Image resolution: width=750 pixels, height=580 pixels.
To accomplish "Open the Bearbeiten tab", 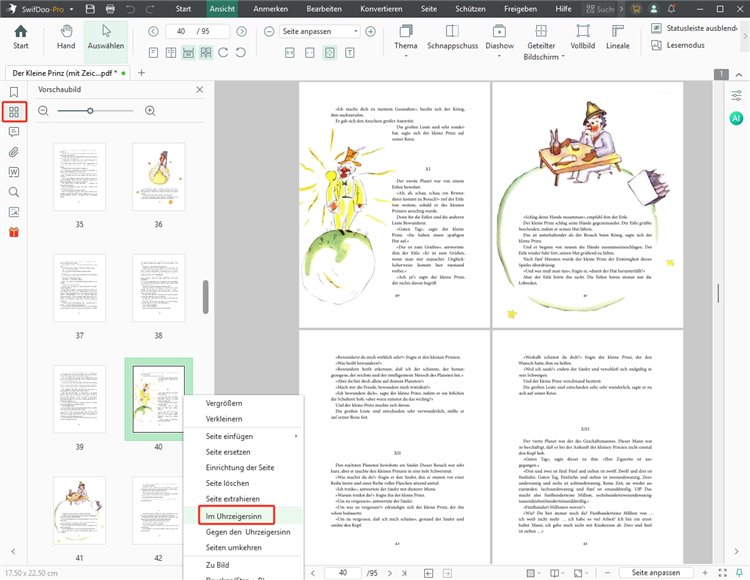I will point(324,9).
